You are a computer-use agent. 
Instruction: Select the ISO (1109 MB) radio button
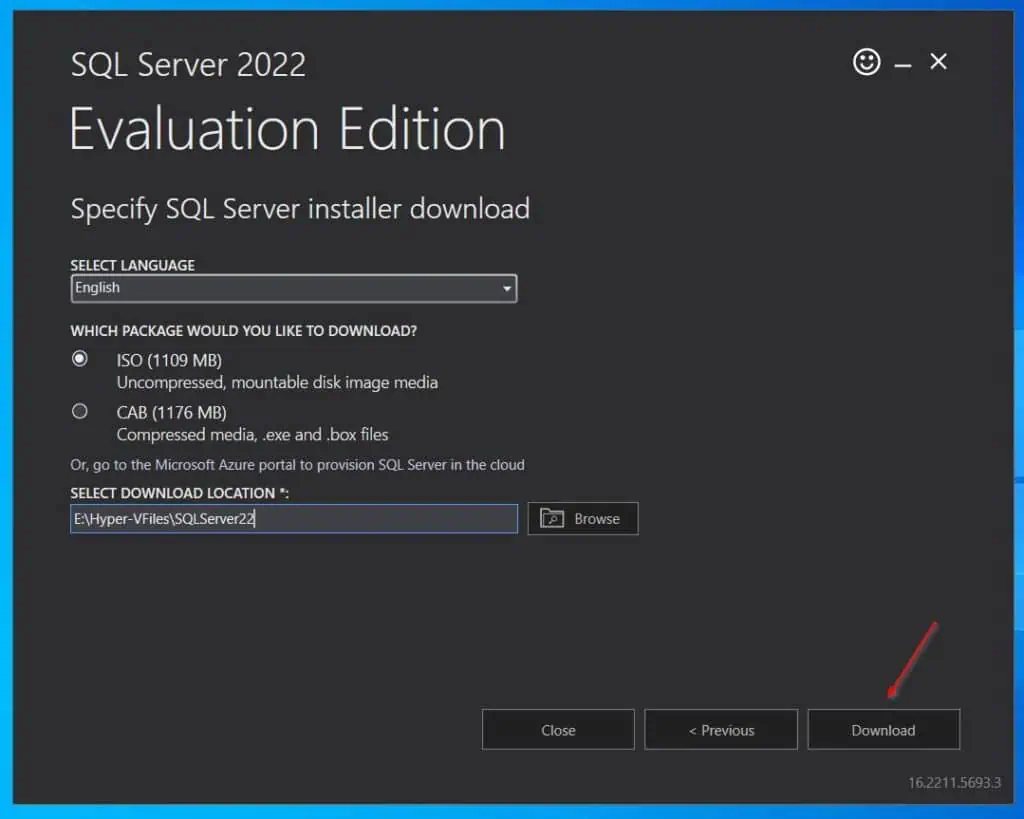tap(80, 359)
